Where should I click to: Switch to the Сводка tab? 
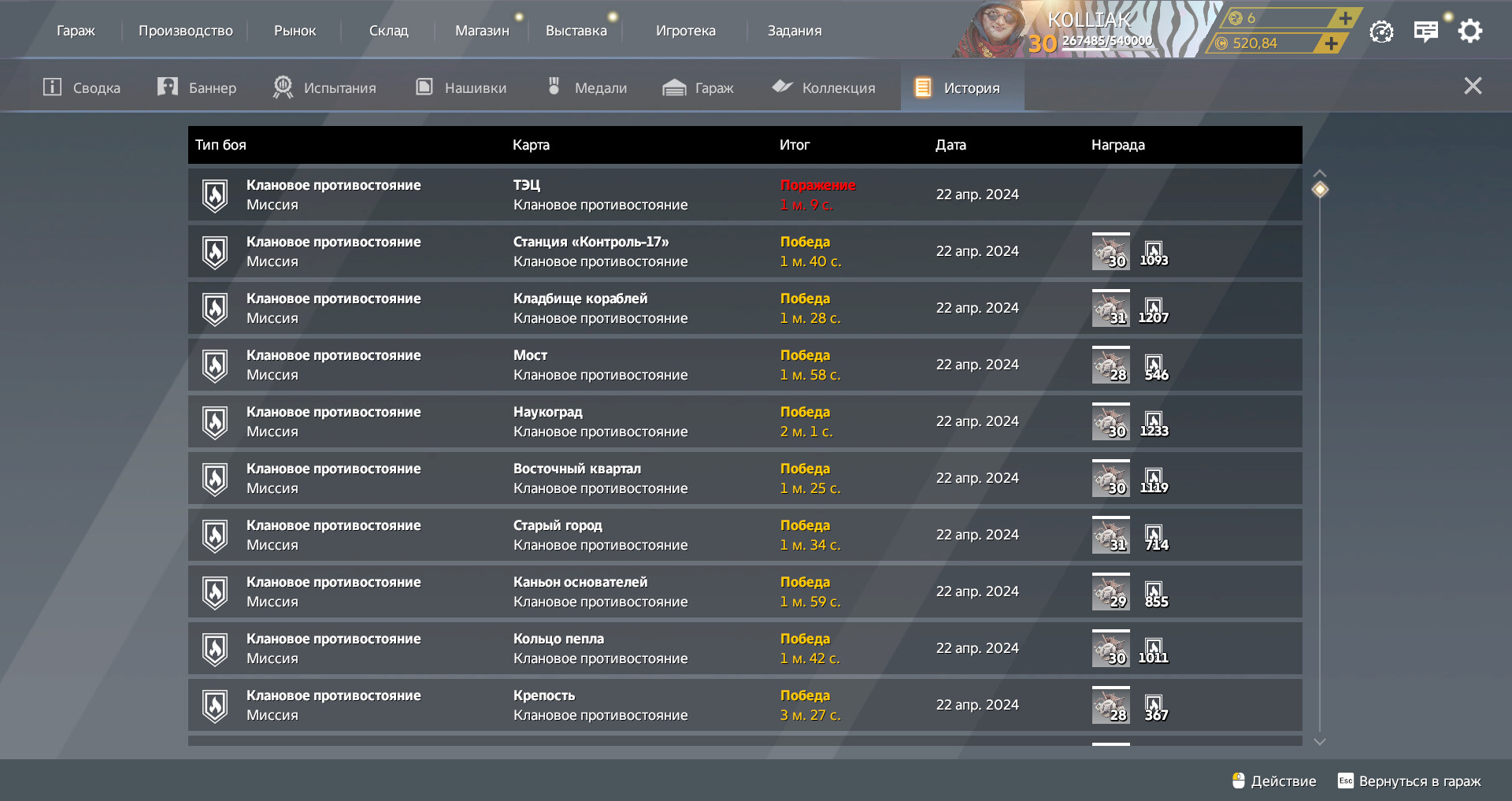81,87
